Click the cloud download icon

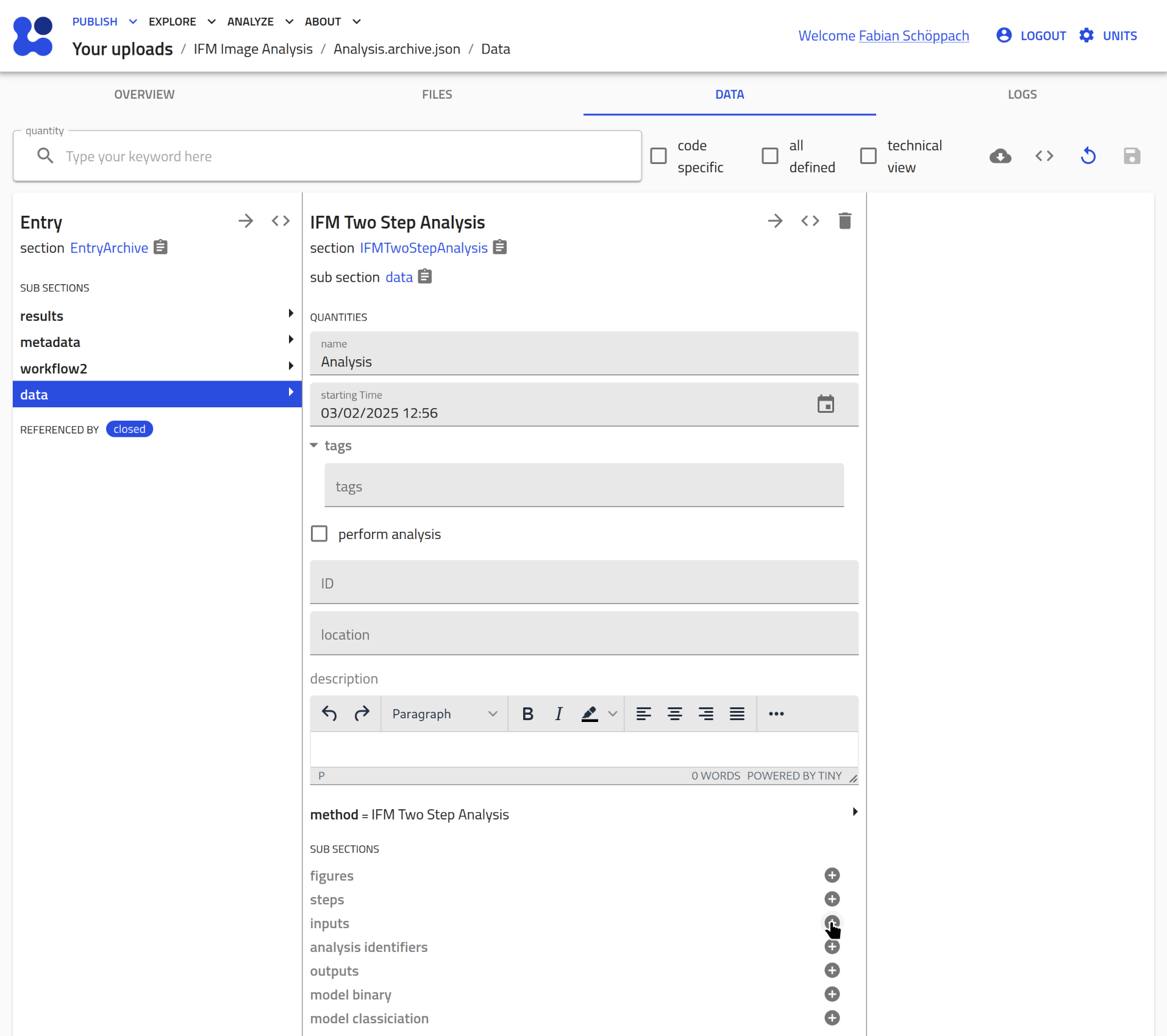(x=1000, y=156)
